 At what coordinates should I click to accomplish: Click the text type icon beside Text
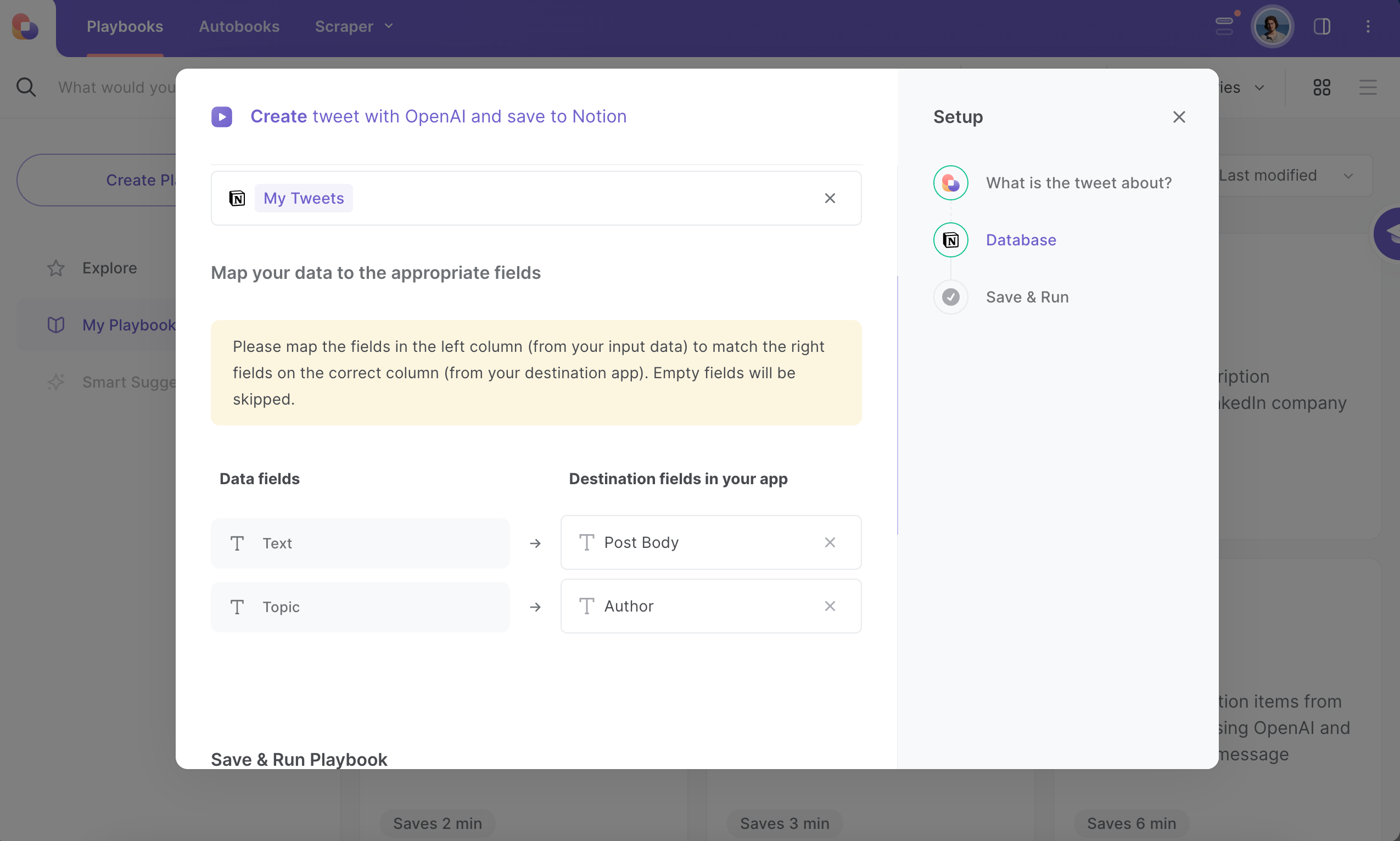pos(237,543)
